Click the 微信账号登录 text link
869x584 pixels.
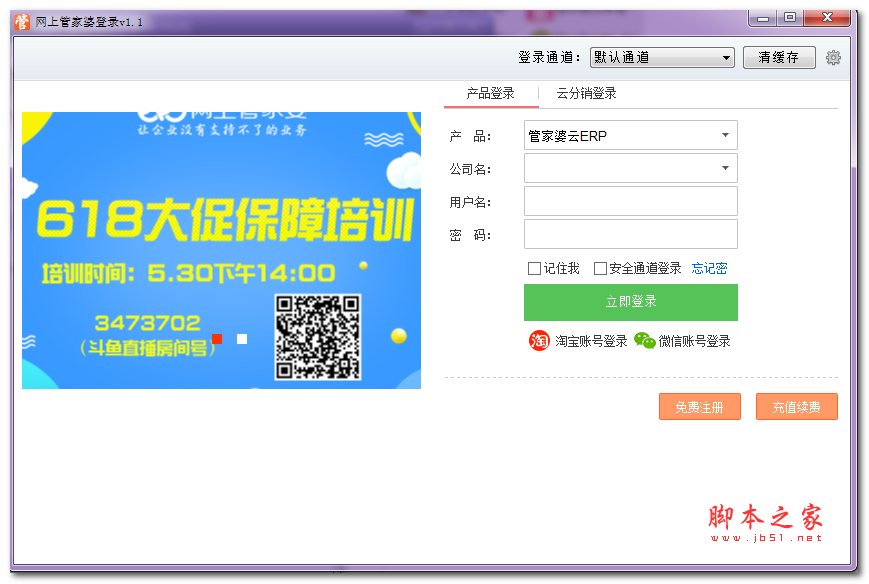(694, 341)
